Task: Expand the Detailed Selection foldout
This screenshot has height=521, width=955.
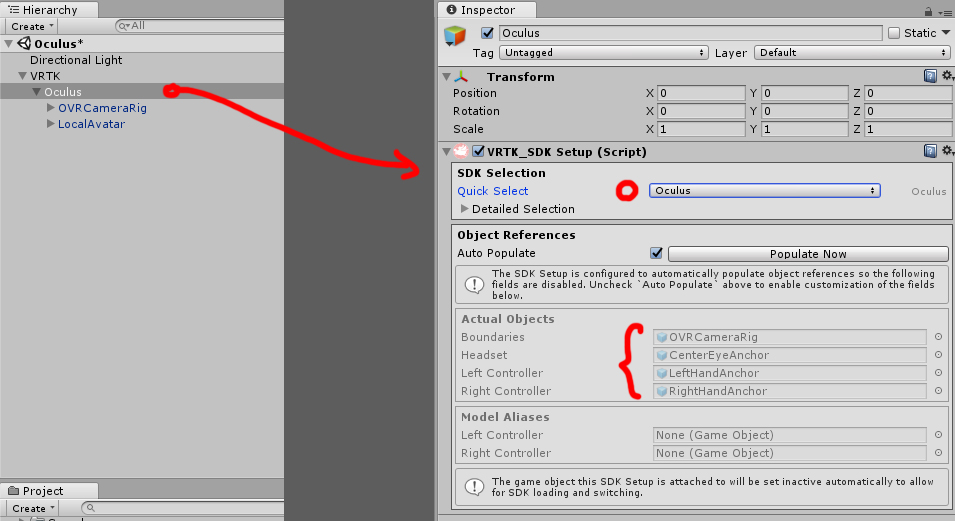Action: point(465,208)
